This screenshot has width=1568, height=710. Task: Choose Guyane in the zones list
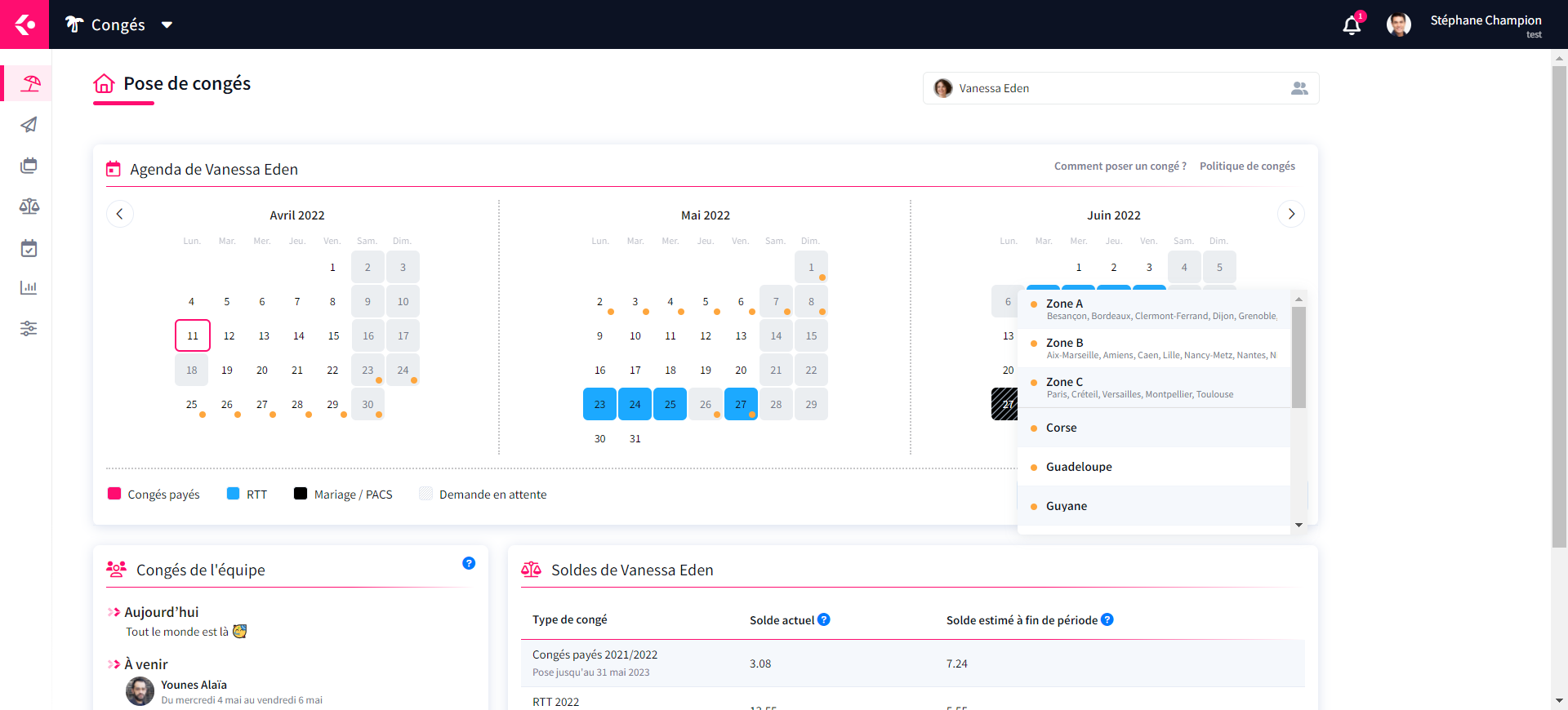pos(1154,506)
